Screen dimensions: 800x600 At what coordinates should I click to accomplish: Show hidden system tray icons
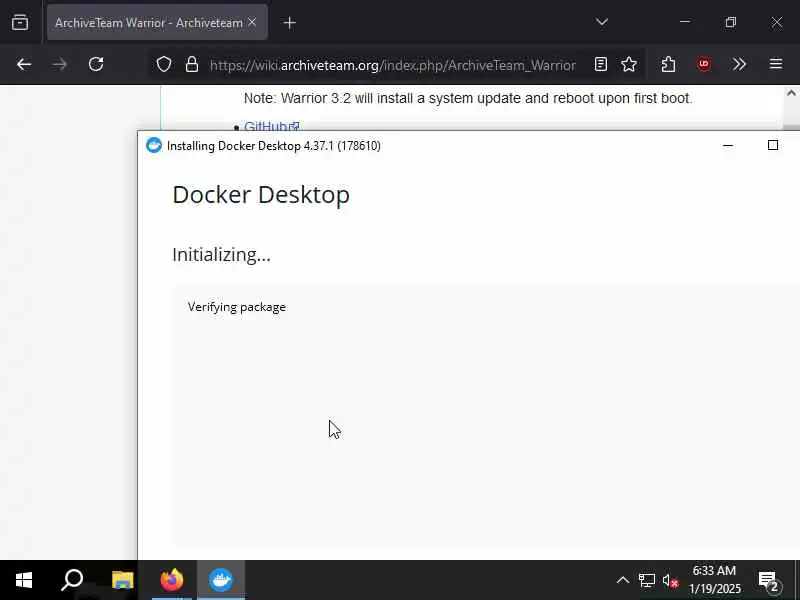coord(623,580)
